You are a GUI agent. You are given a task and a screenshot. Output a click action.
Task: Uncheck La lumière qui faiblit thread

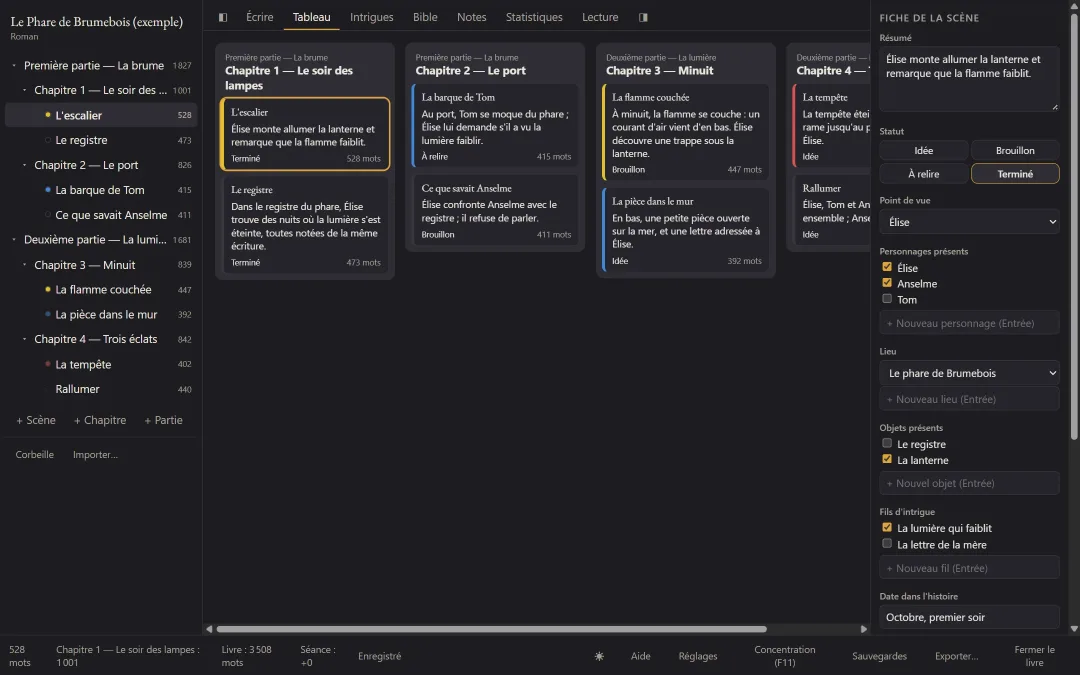click(887, 528)
